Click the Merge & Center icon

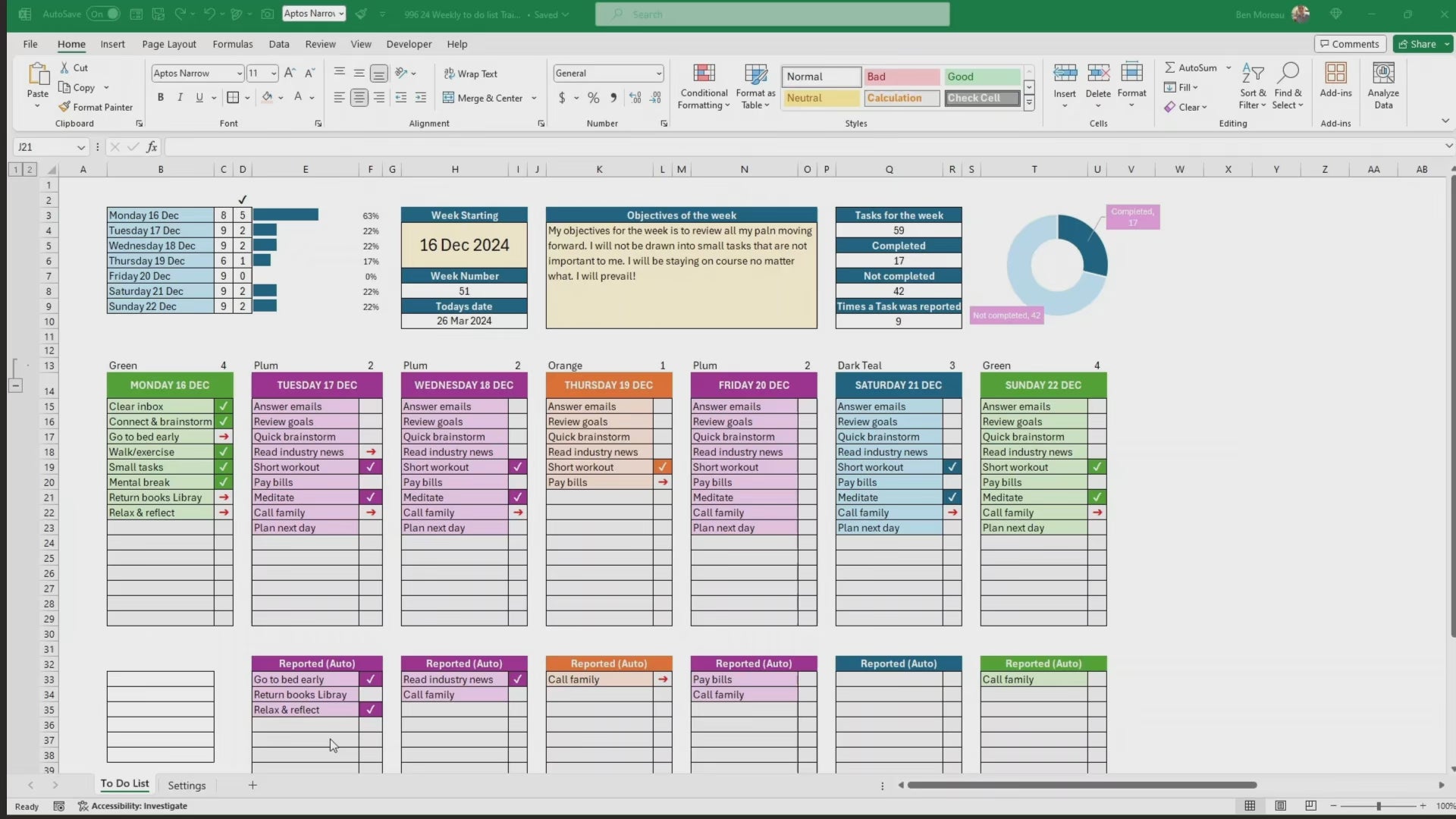448,98
